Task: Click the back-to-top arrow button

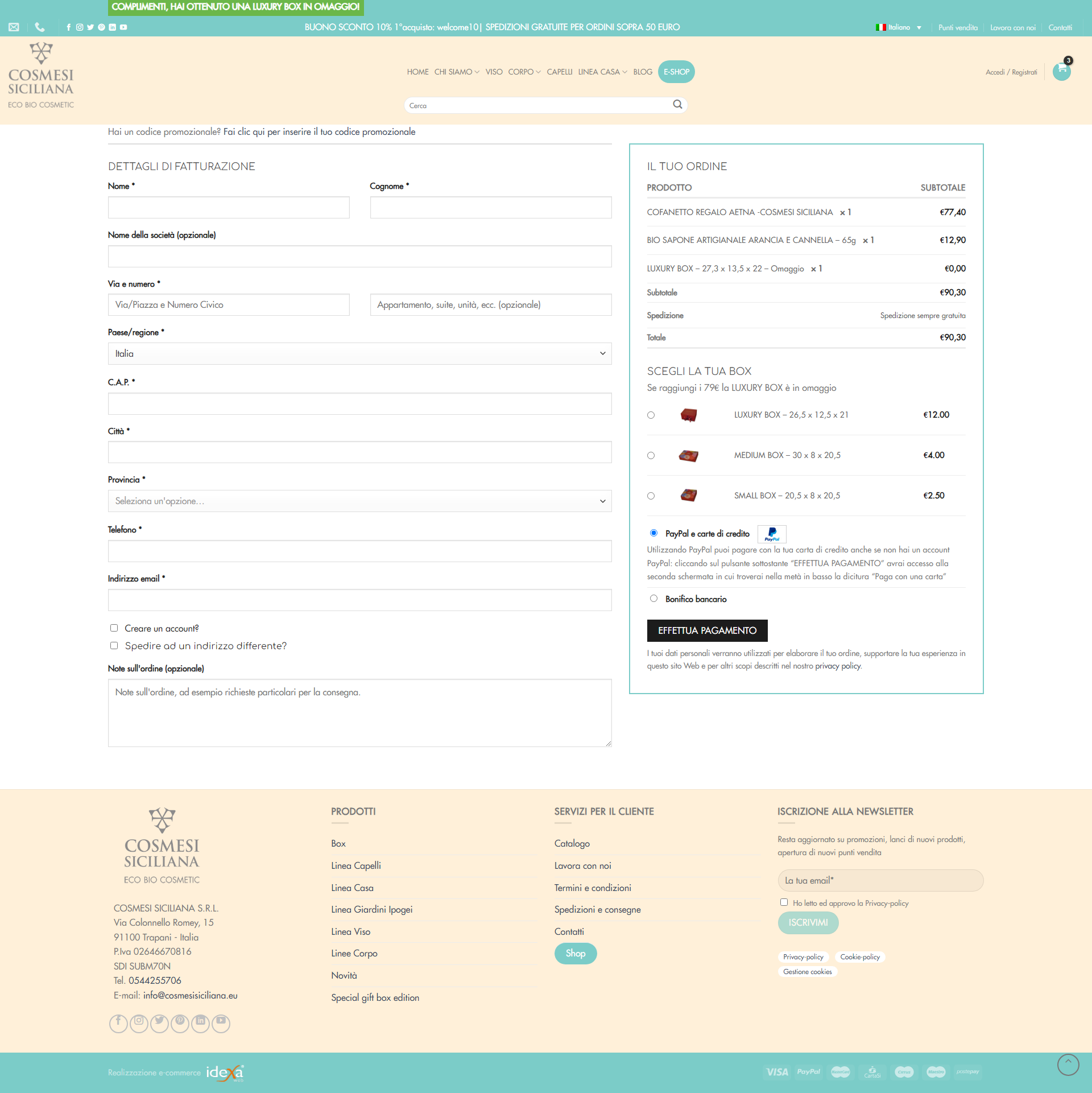Action: (1068, 1064)
